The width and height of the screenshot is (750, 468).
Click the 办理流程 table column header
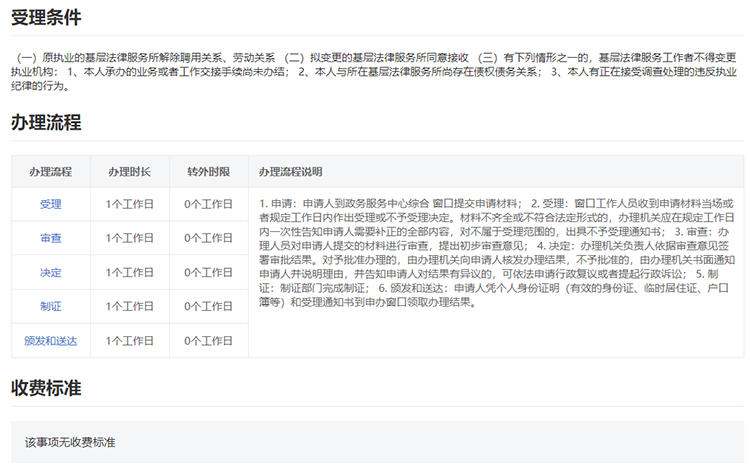[x=50, y=172]
